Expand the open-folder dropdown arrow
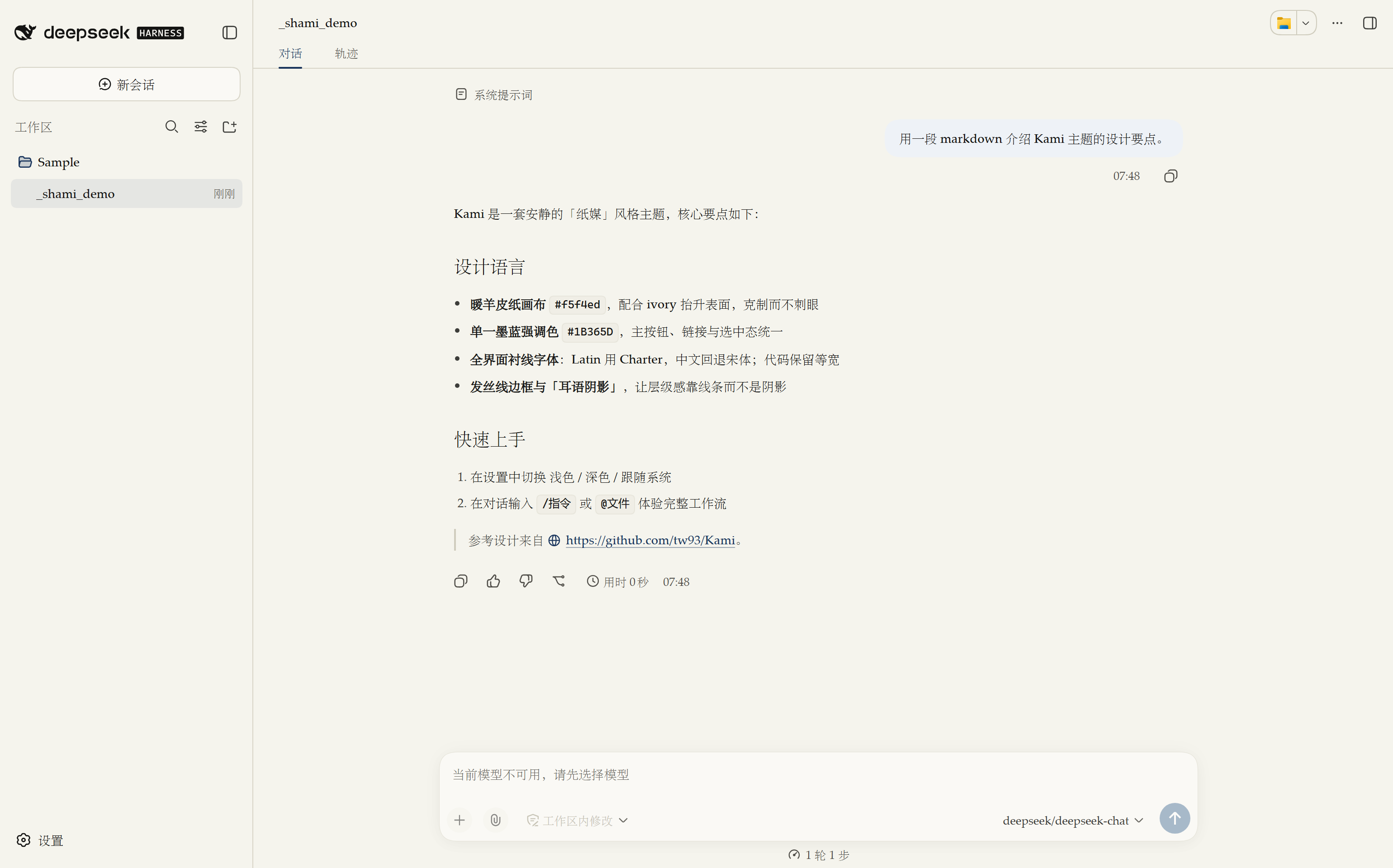This screenshot has width=1393, height=868. 1306,23
